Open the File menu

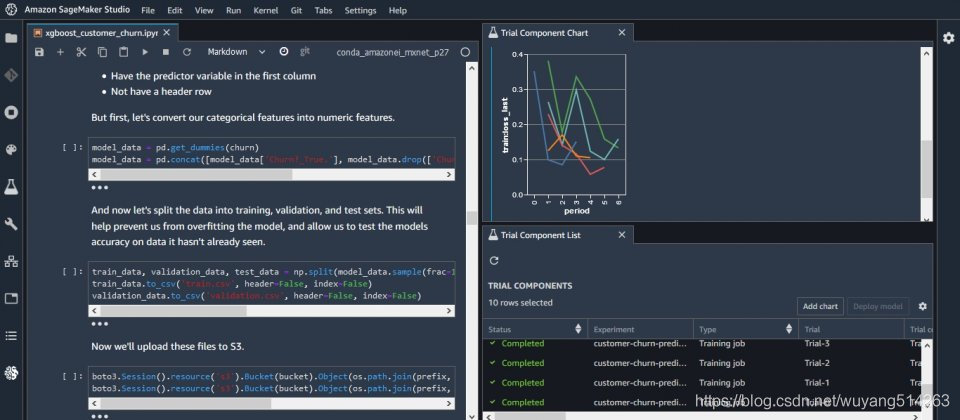148,10
